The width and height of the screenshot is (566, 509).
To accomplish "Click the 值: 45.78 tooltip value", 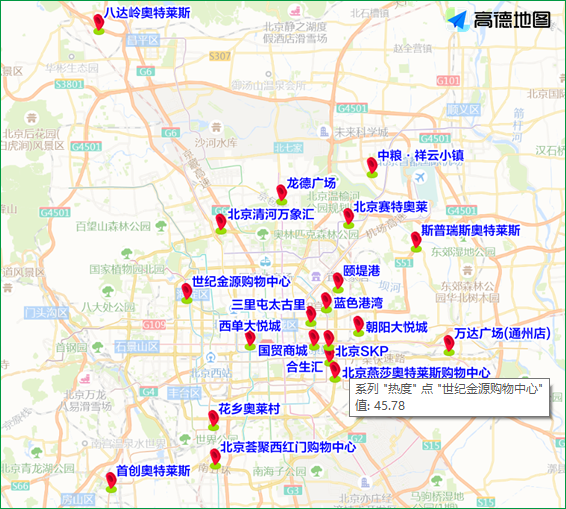I will (380, 406).
